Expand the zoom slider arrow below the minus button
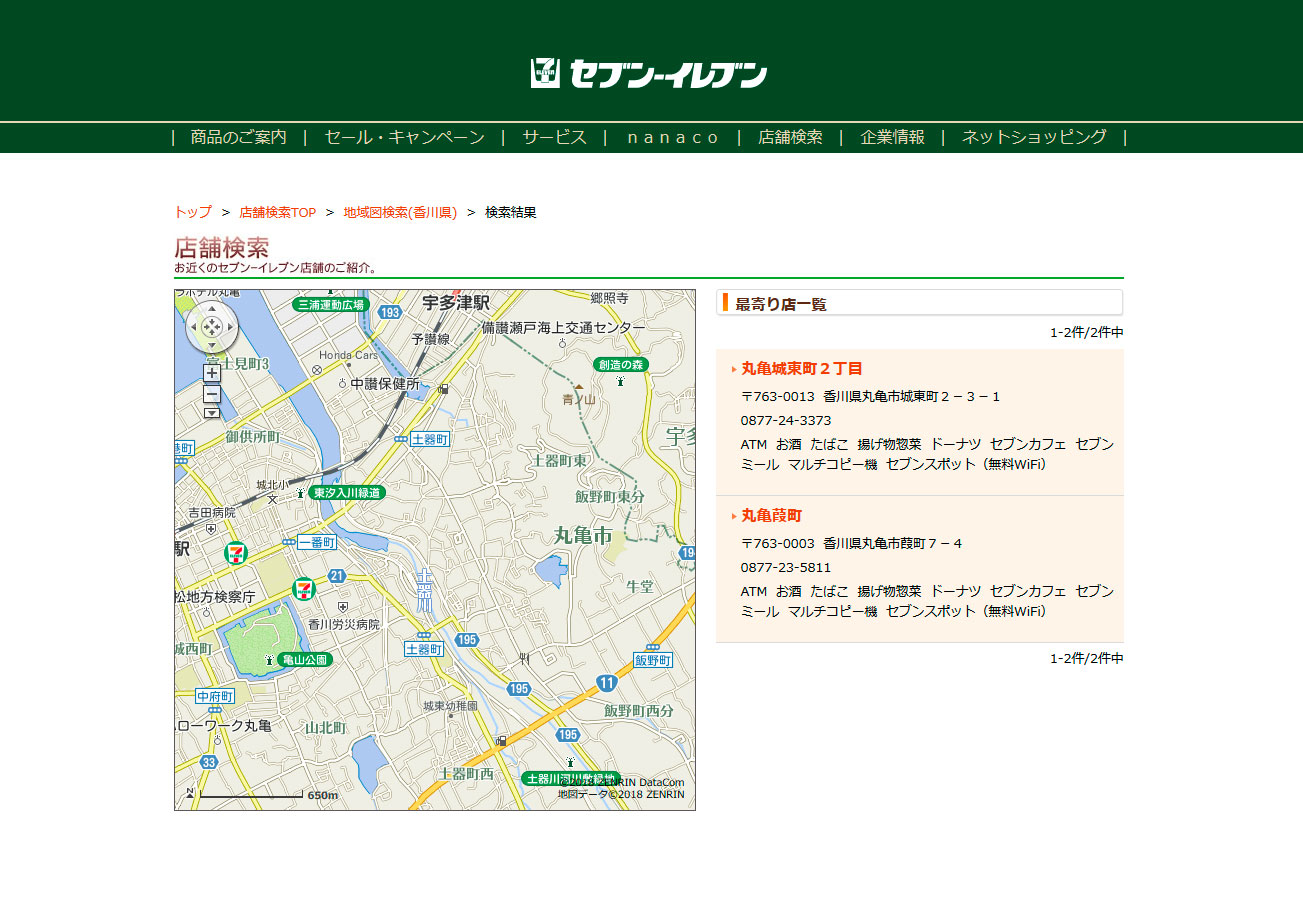The height and width of the screenshot is (924, 1303). pyautogui.click(x=212, y=412)
